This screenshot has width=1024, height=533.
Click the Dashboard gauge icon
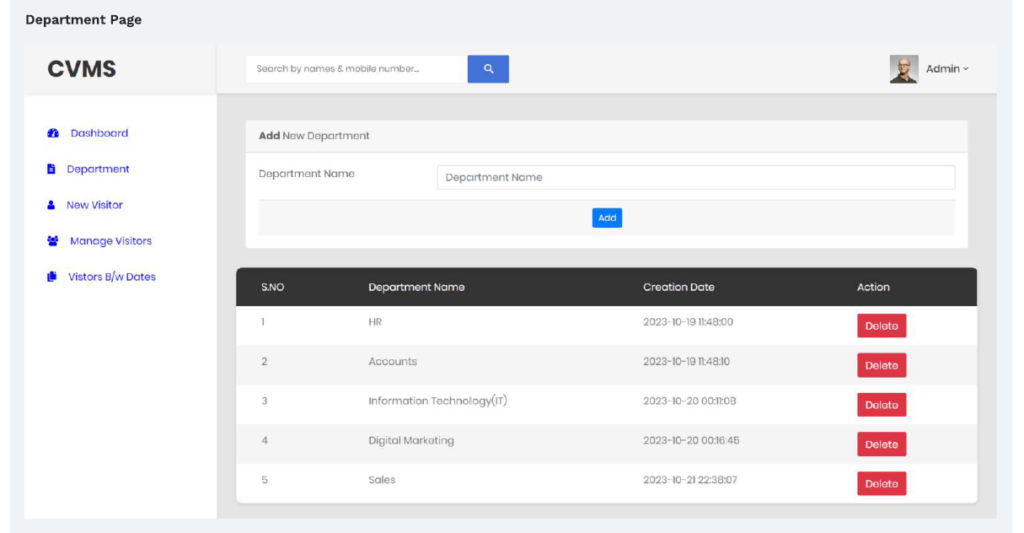(x=53, y=133)
